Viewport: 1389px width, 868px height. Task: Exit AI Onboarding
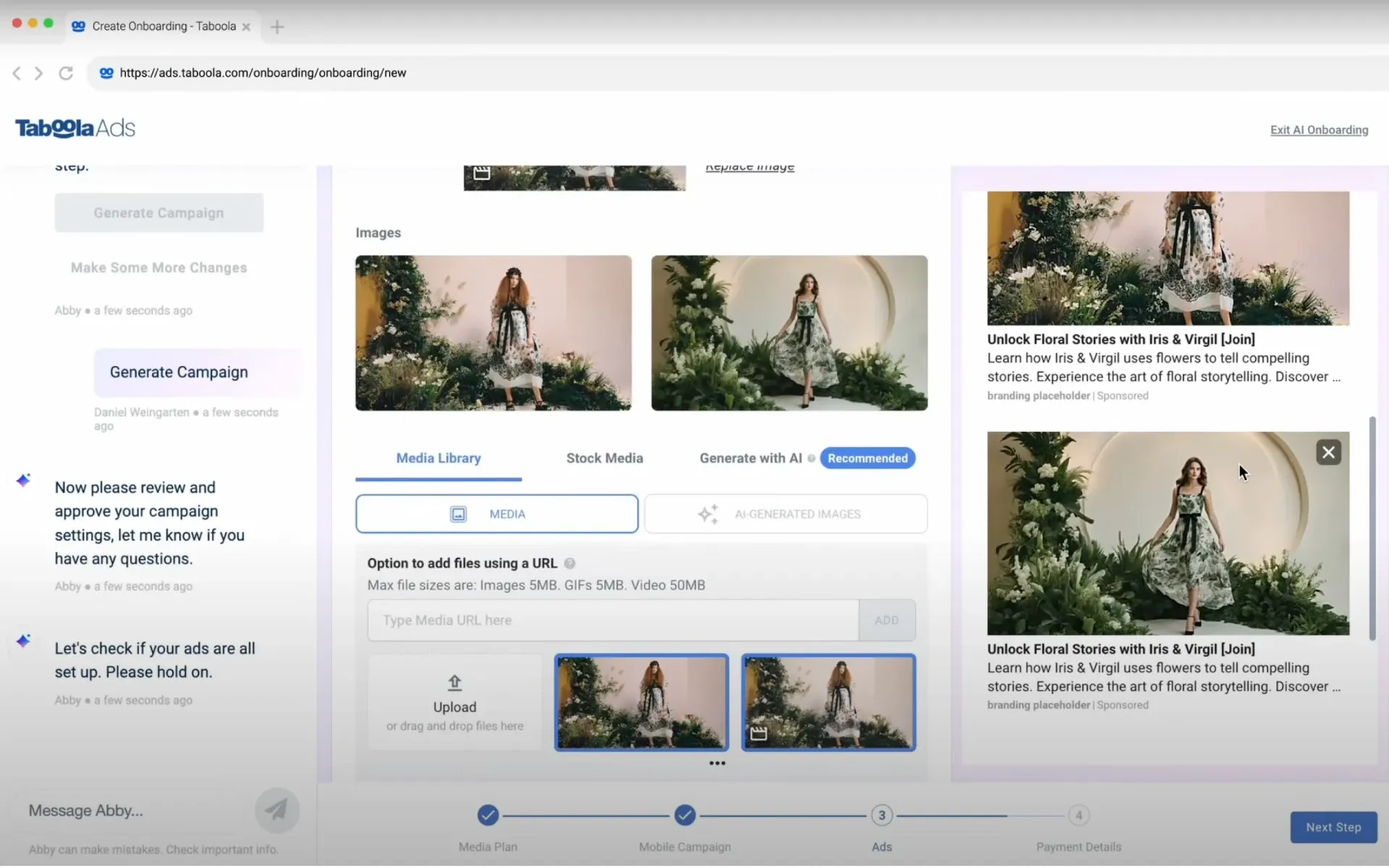tap(1318, 129)
